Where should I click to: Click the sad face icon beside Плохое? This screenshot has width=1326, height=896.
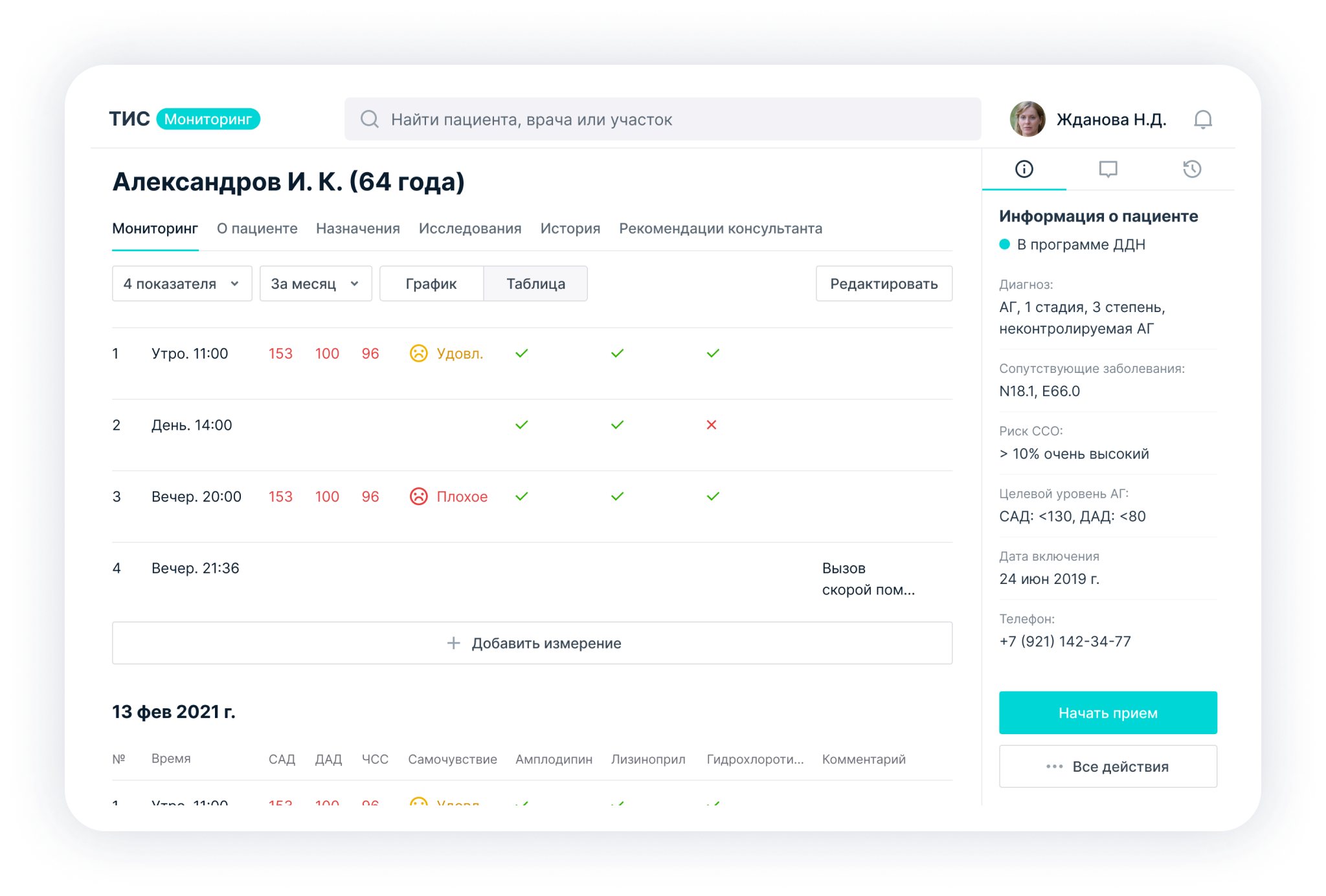point(419,497)
